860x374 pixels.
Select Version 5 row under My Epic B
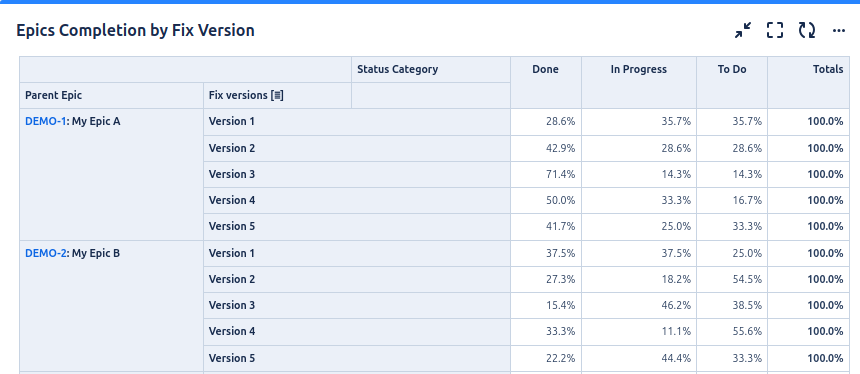(x=357, y=359)
